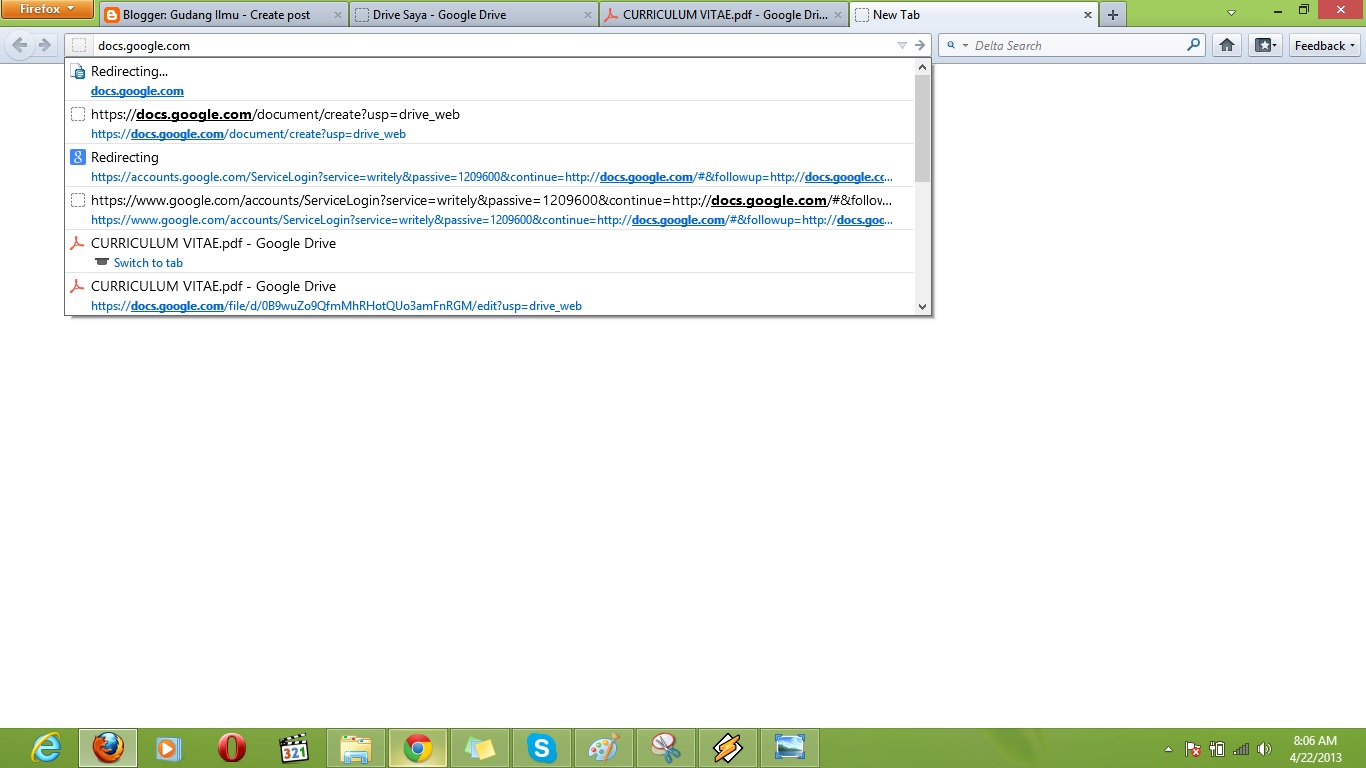The height and width of the screenshot is (768, 1366).
Task: Switch to the CURRICULUM VITAE.pdf tab
Action: click(724, 15)
